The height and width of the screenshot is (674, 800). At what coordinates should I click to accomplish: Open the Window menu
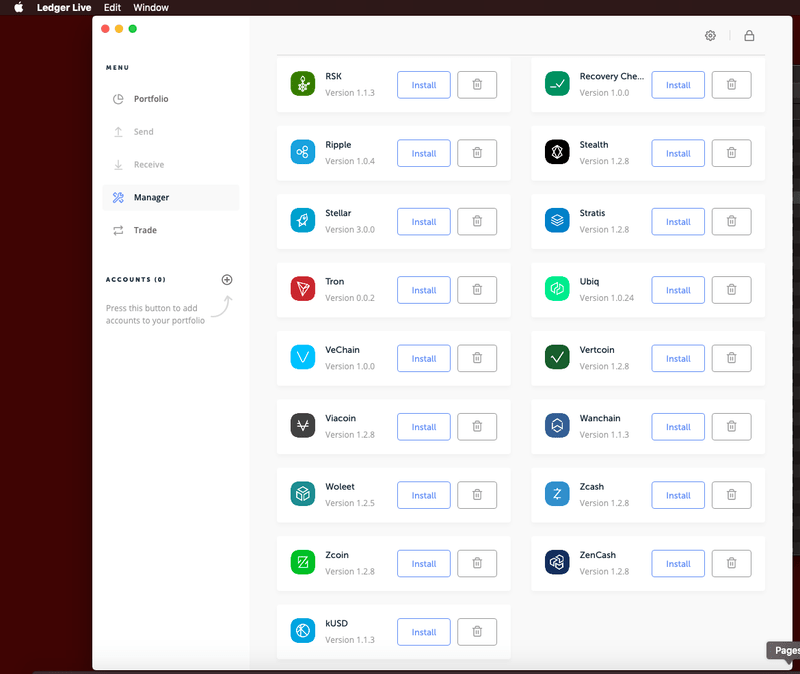[x=151, y=7]
